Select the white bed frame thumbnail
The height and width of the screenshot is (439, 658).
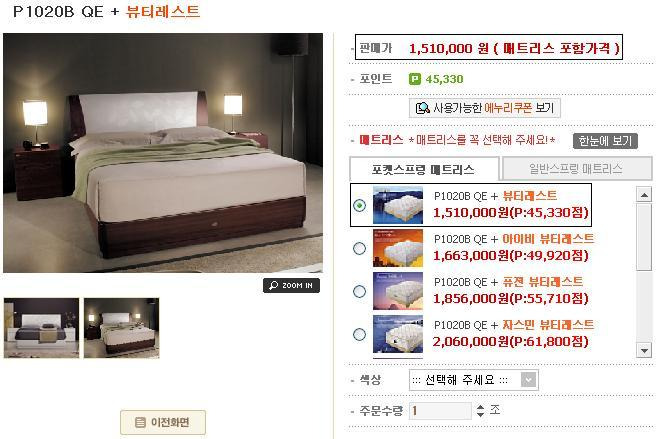click(x=41, y=328)
